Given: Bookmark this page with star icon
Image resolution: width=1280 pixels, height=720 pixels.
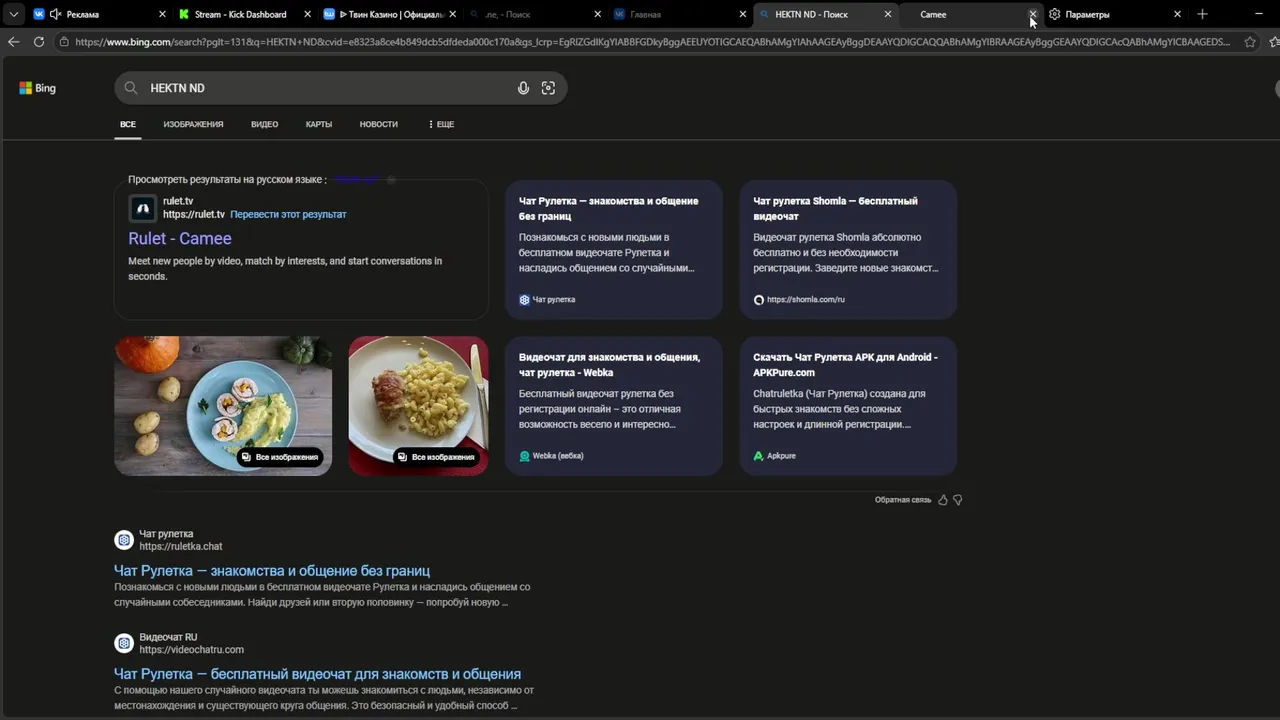Looking at the screenshot, I should point(1250,42).
